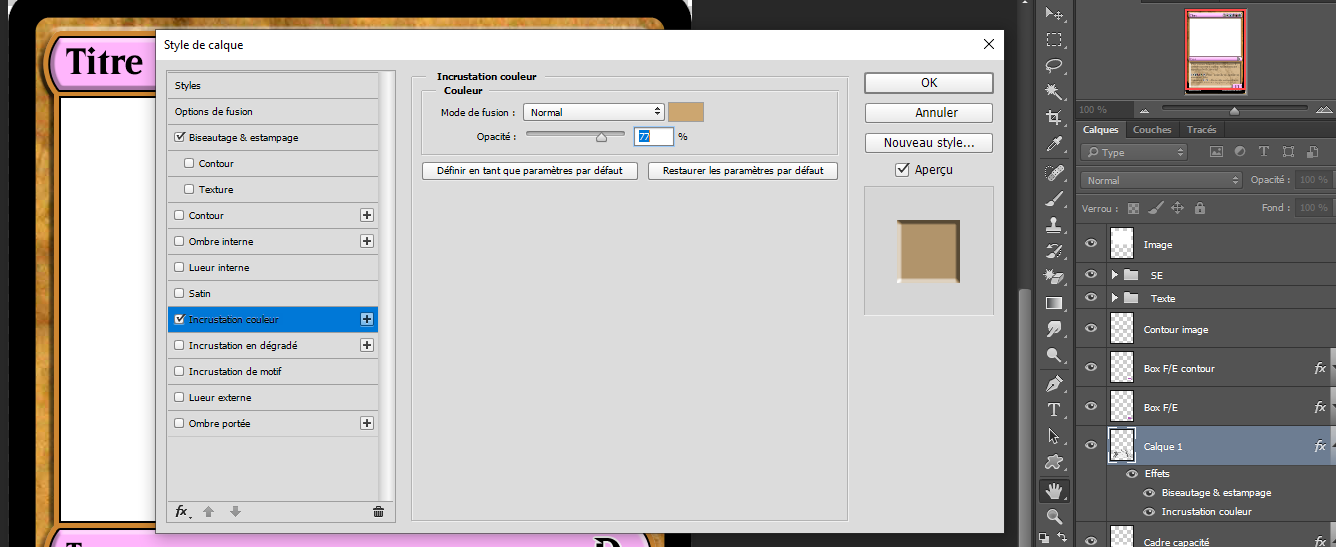Select the Pen tool
The image size is (1336, 547).
click(x=1054, y=384)
